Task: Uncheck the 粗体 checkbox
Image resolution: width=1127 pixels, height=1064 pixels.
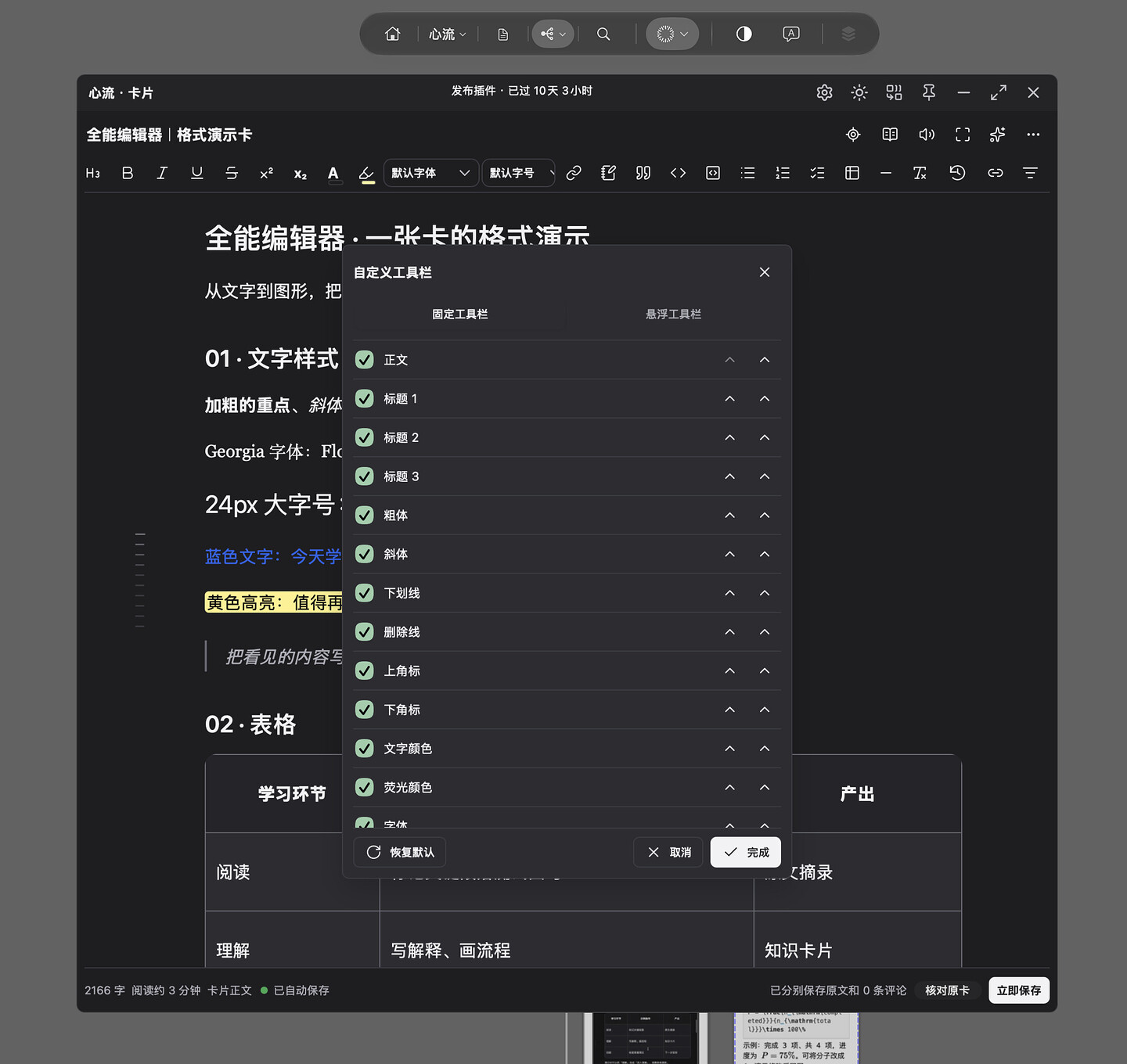Action: coord(365,516)
